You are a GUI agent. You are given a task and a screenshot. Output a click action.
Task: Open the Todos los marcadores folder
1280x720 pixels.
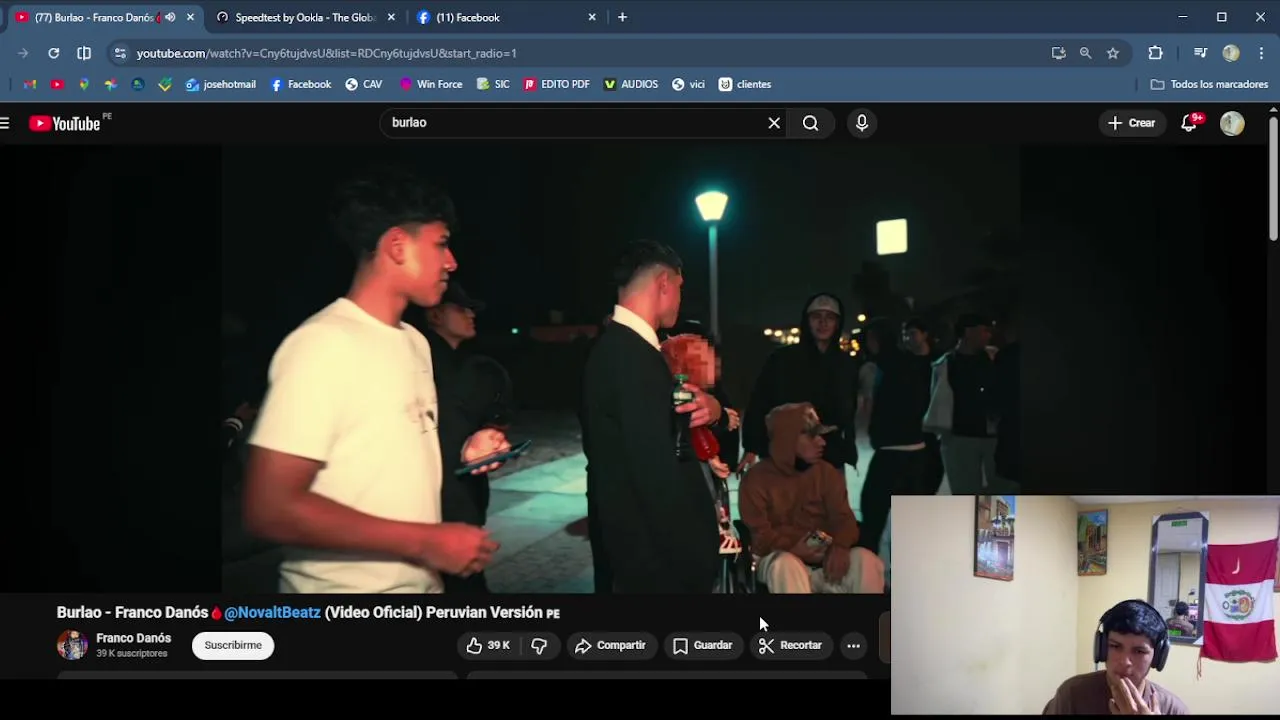1210,84
